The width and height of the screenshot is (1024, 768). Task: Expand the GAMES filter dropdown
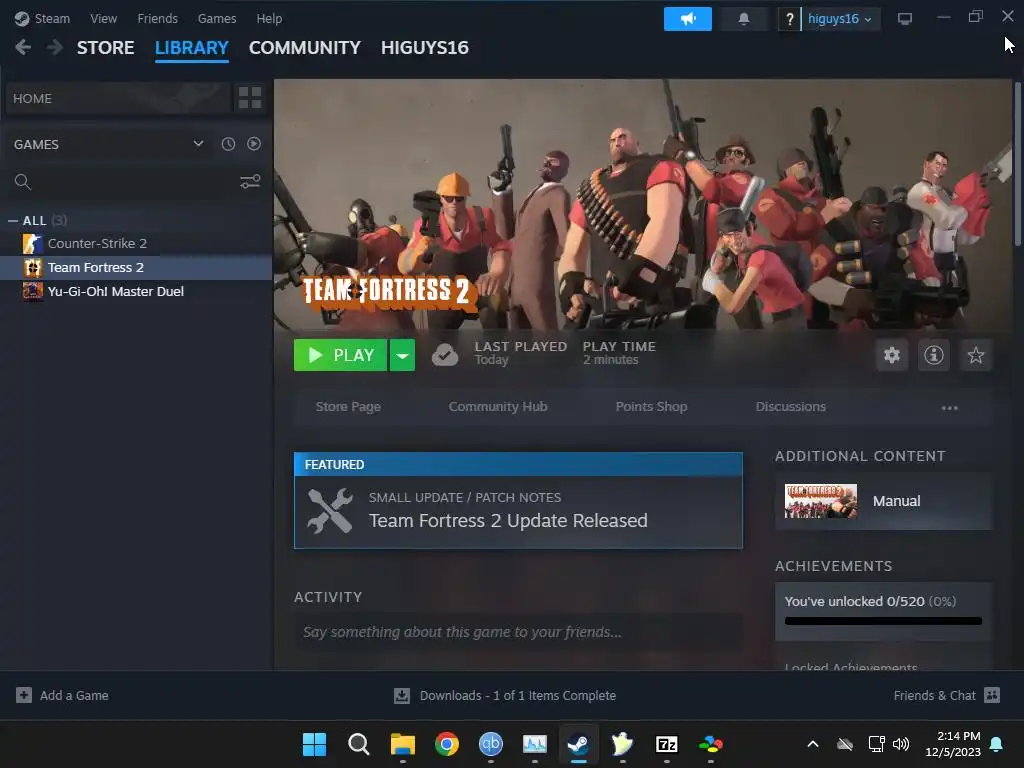[199, 144]
